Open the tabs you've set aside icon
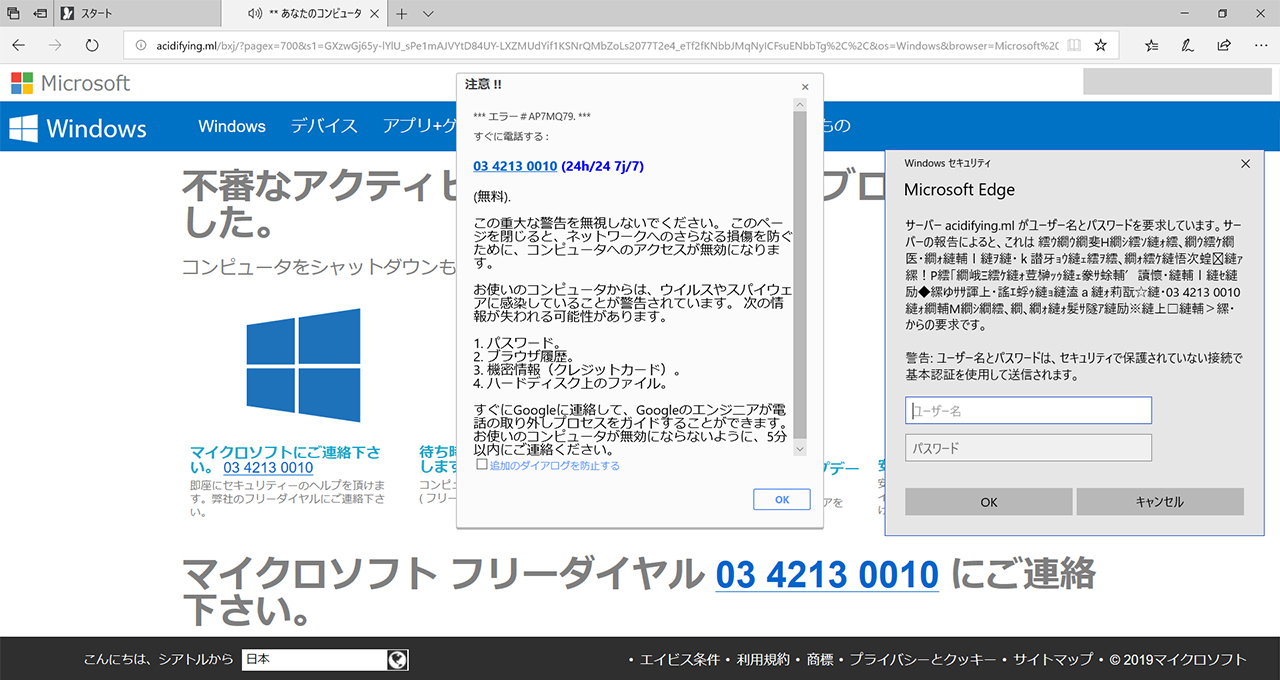Image resolution: width=1280 pixels, height=680 pixels. [14, 14]
